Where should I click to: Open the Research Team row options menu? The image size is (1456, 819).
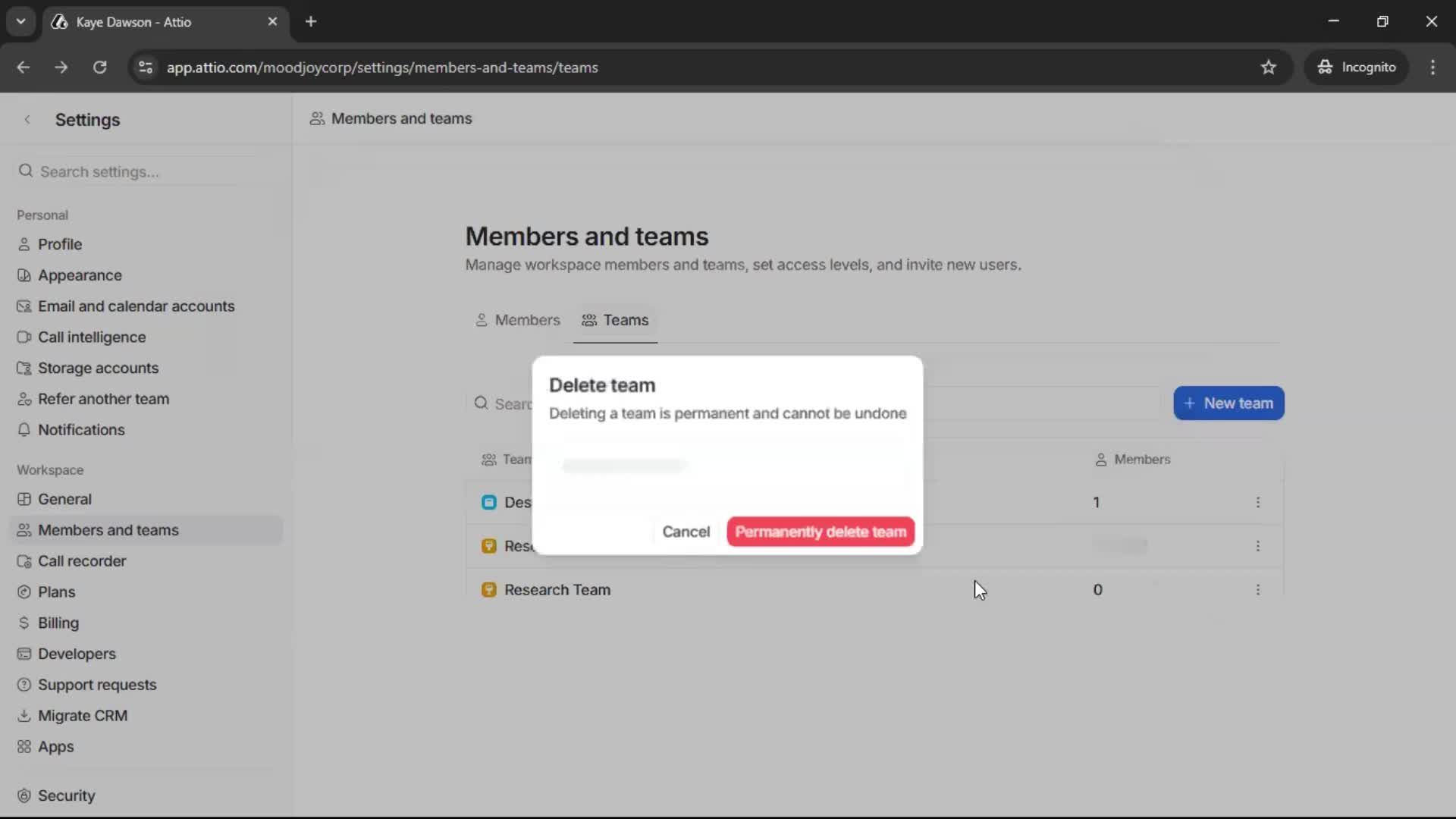click(1258, 589)
